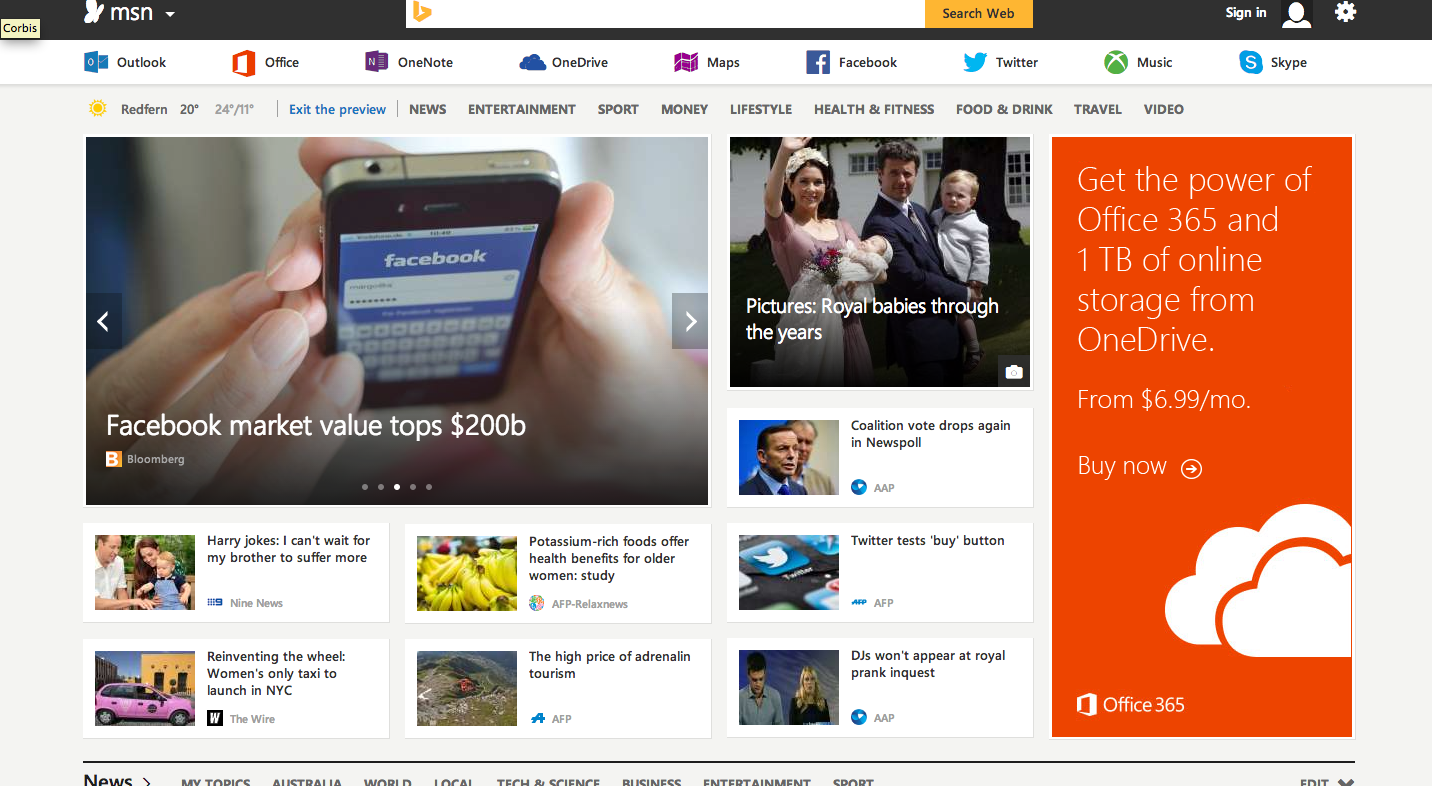
Task: Open adrenalin tourism article
Action: pos(610,665)
